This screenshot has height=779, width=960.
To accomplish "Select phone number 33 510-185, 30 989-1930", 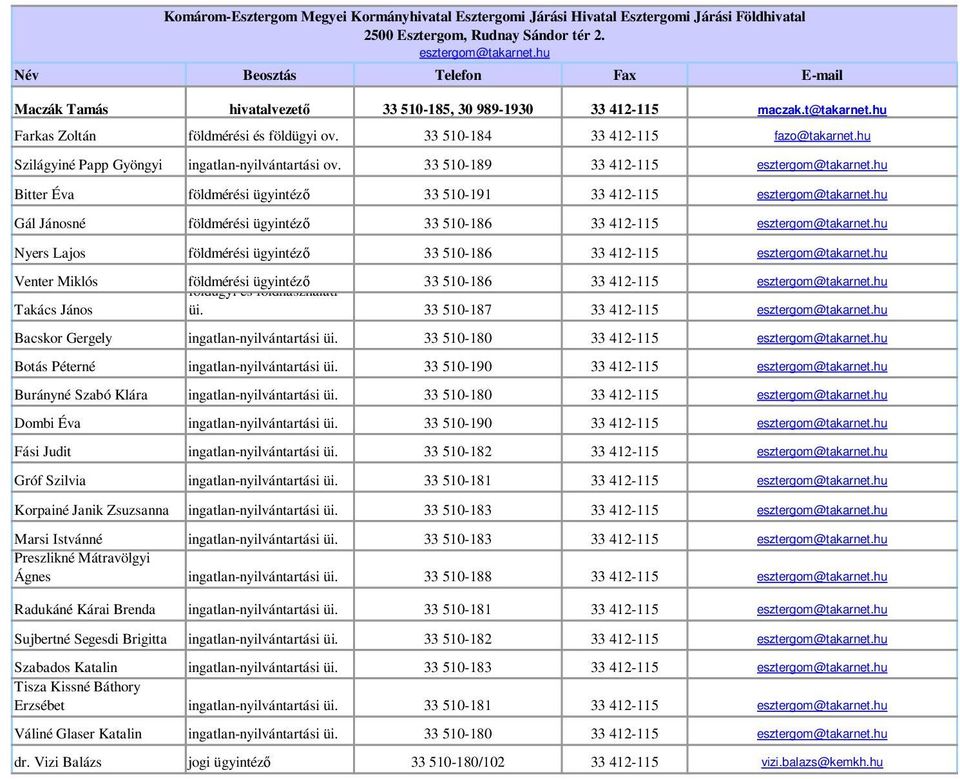I will coord(458,110).
